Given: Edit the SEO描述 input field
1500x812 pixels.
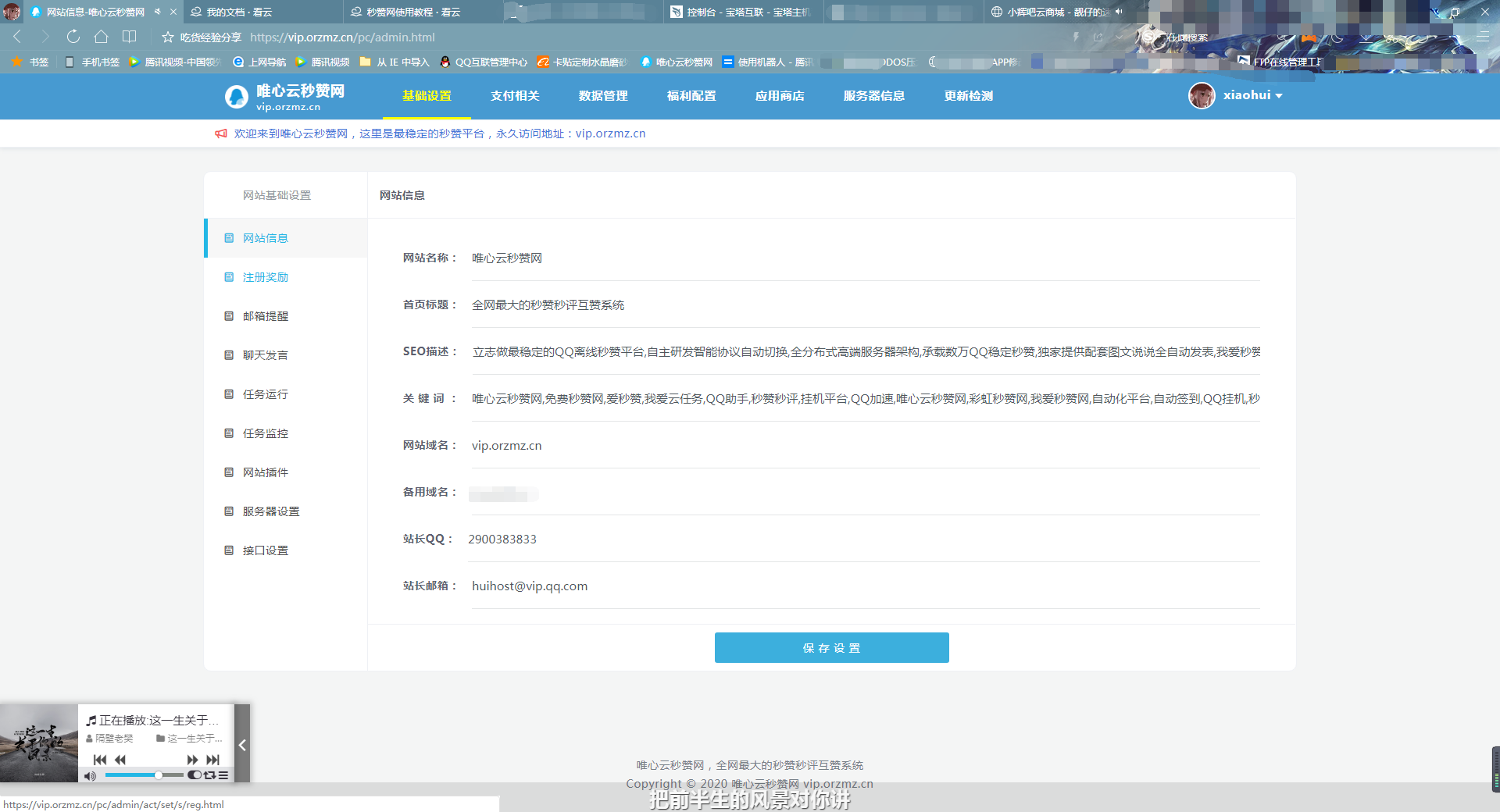Looking at the screenshot, I should (865, 352).
